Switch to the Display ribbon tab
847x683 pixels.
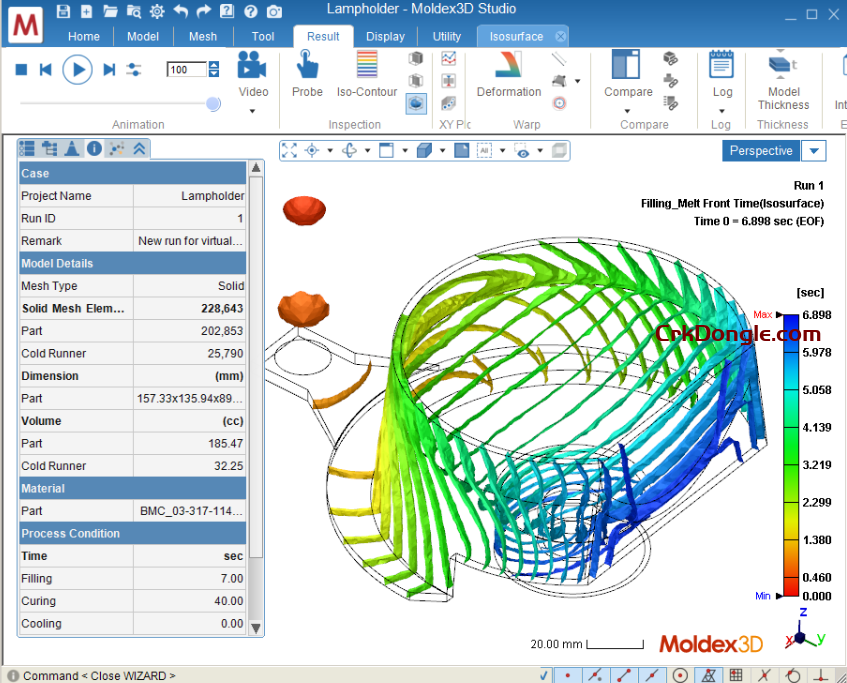[x=385, y=36]
